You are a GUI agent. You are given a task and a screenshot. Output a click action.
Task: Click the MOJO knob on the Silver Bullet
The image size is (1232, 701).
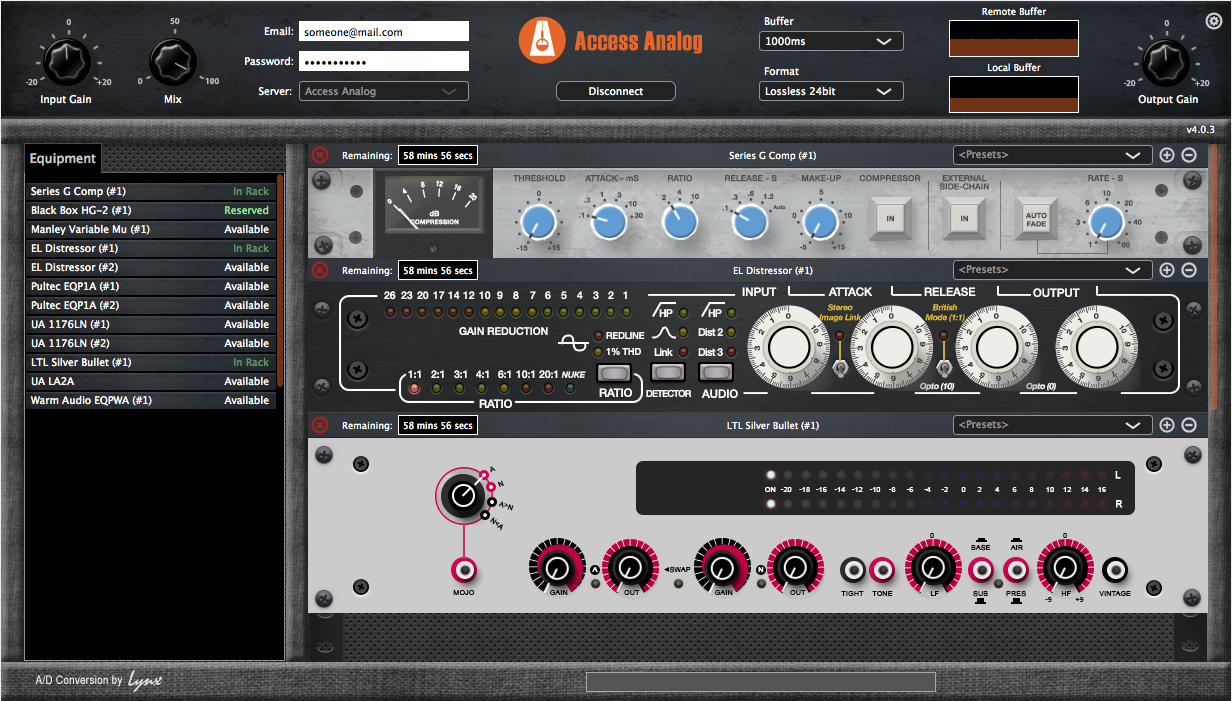[x=463, y=495]
